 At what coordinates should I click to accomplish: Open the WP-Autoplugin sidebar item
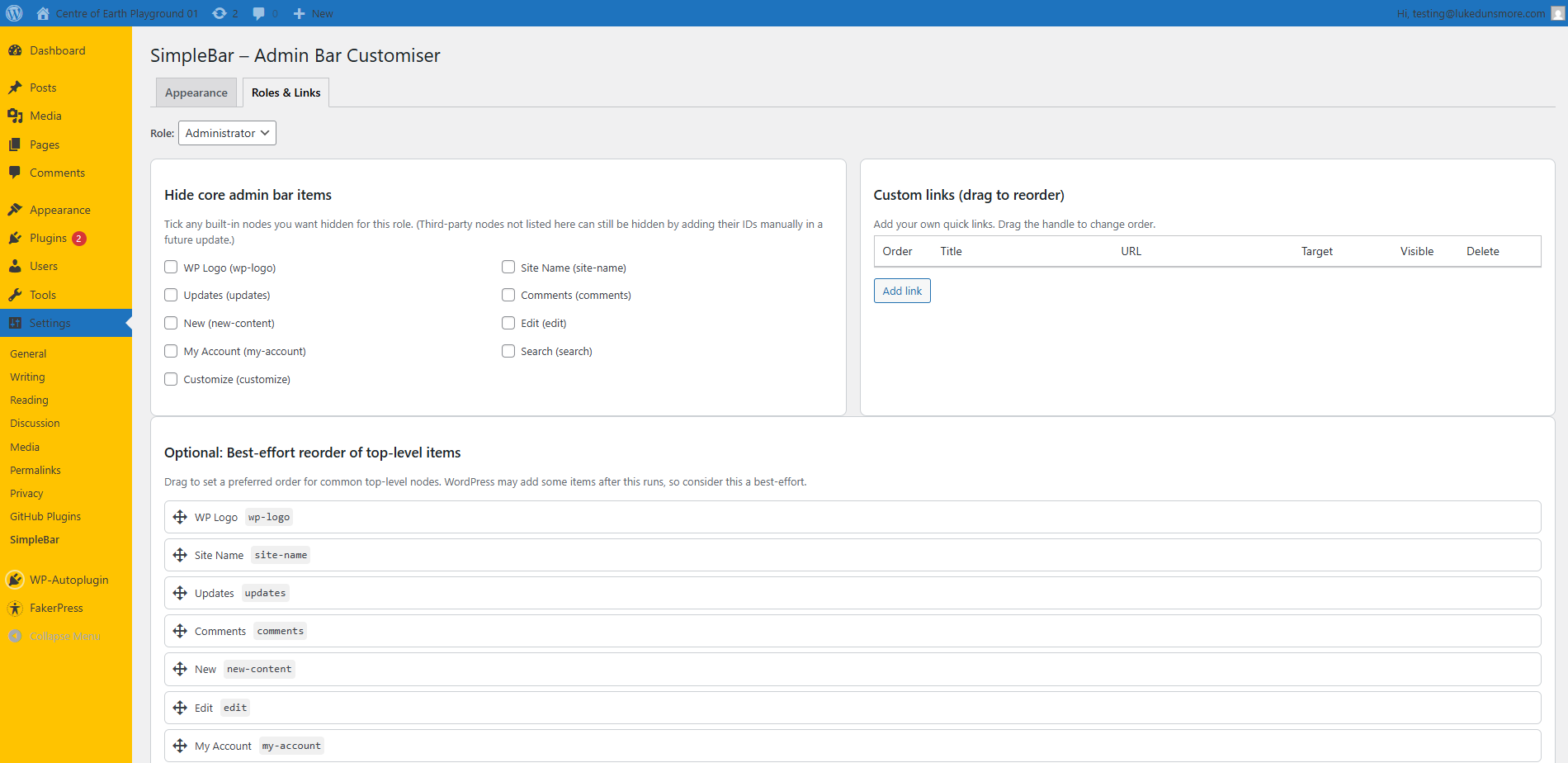coord(68,580)
